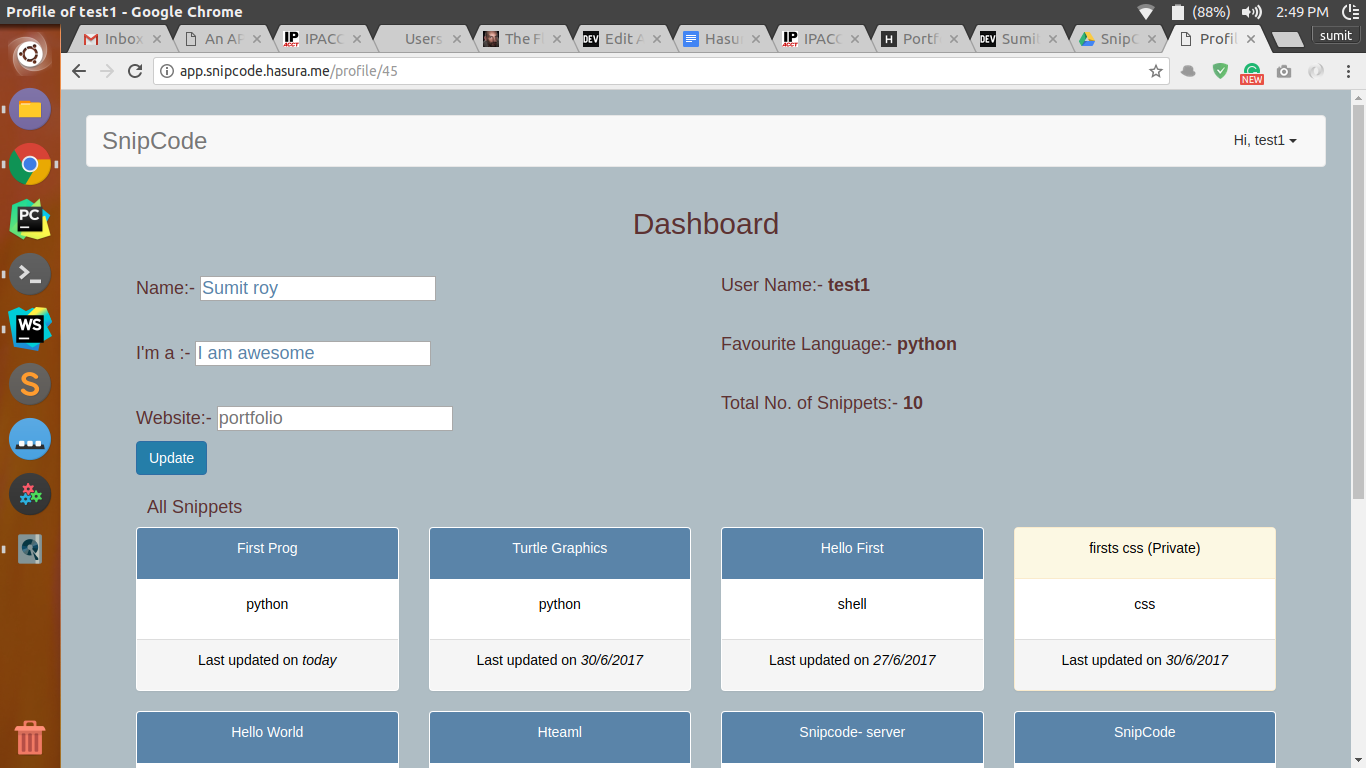Switch to the DEV 'Edit A' tab
This screenshot has height=768, width=1366.
pyautogui.click(x=621, y=39)
